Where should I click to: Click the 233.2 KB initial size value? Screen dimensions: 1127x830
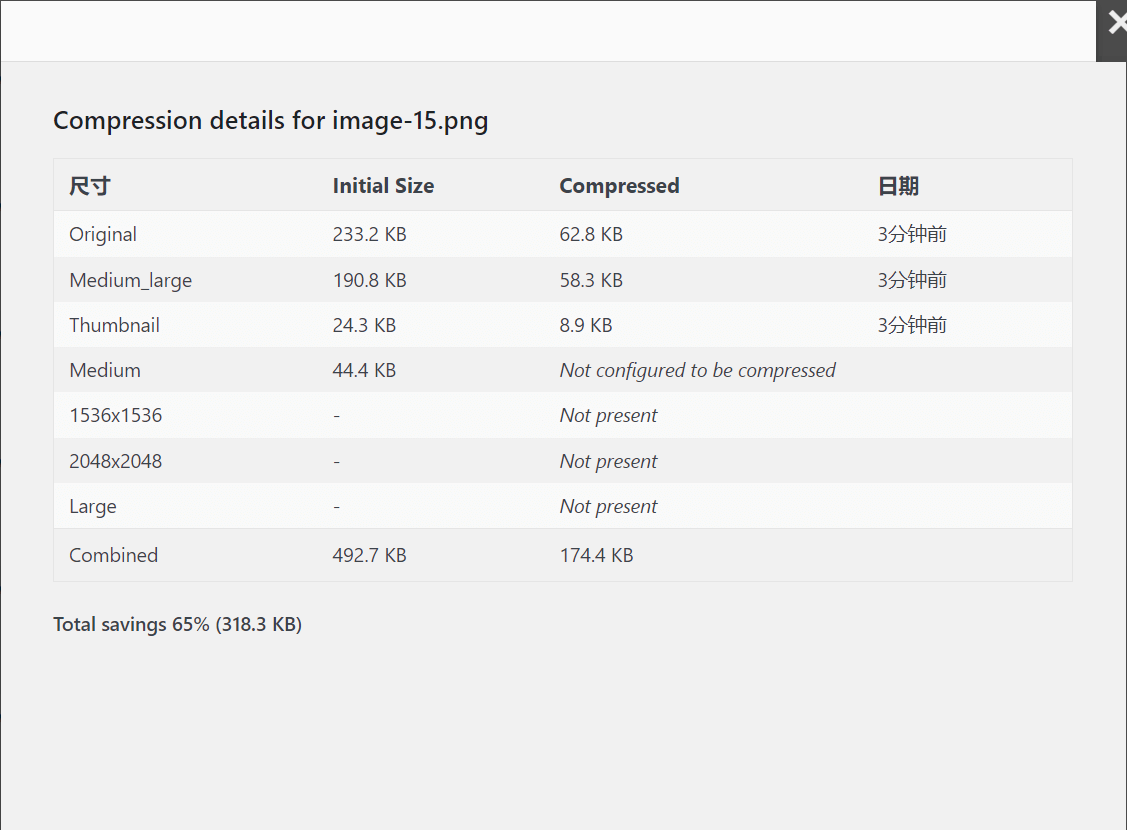[369, 235]
